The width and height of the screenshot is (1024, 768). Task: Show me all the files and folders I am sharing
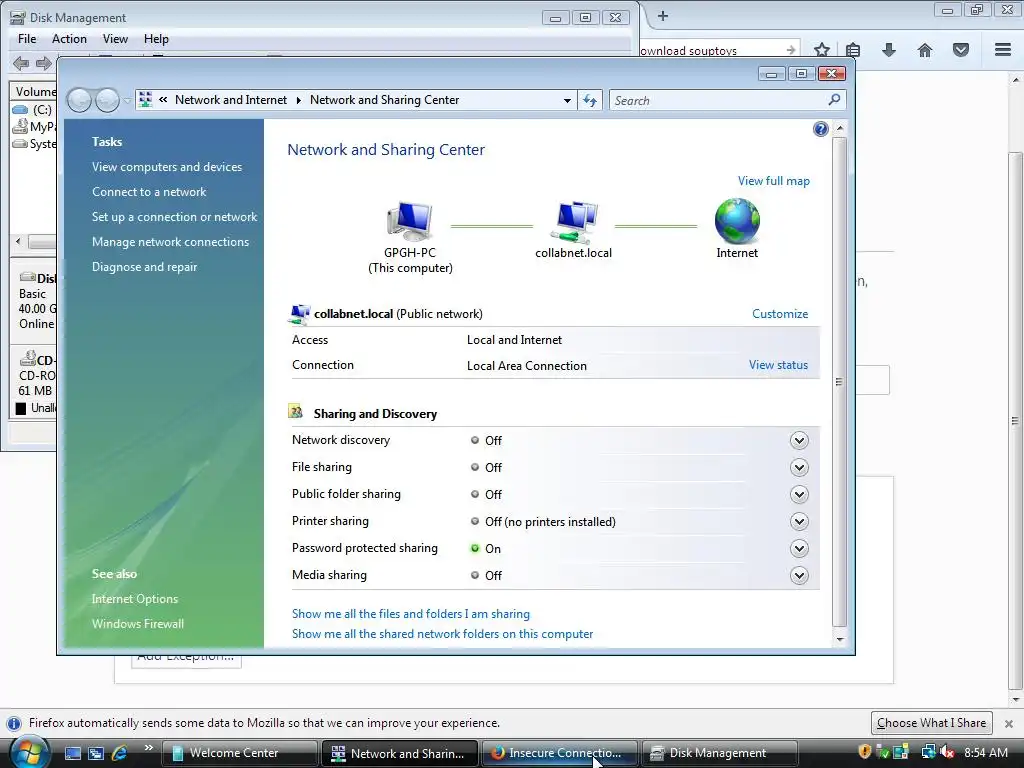(x=411, y=614)
